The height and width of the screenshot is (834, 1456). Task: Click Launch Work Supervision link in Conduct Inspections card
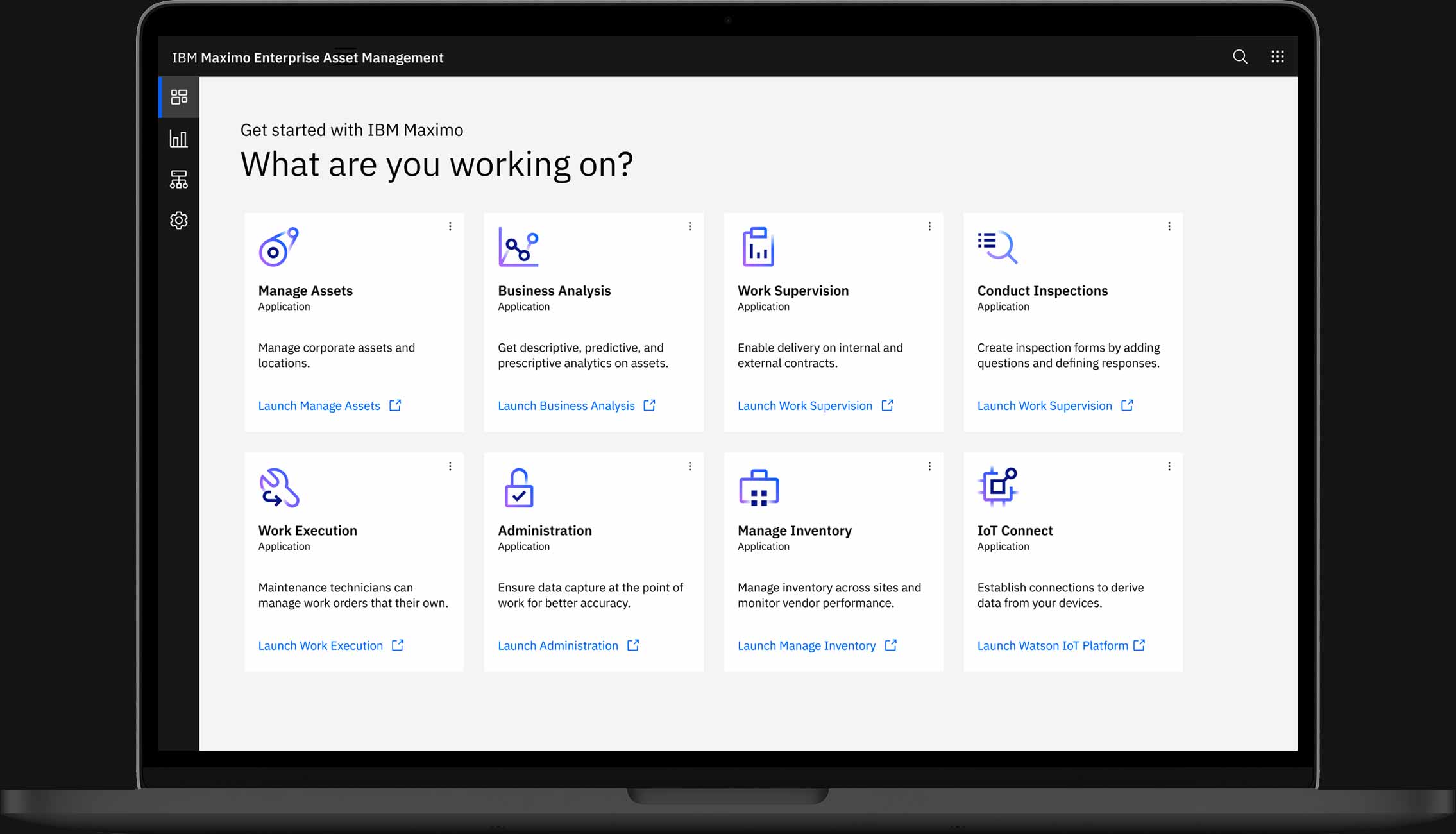pos(1045,406)
